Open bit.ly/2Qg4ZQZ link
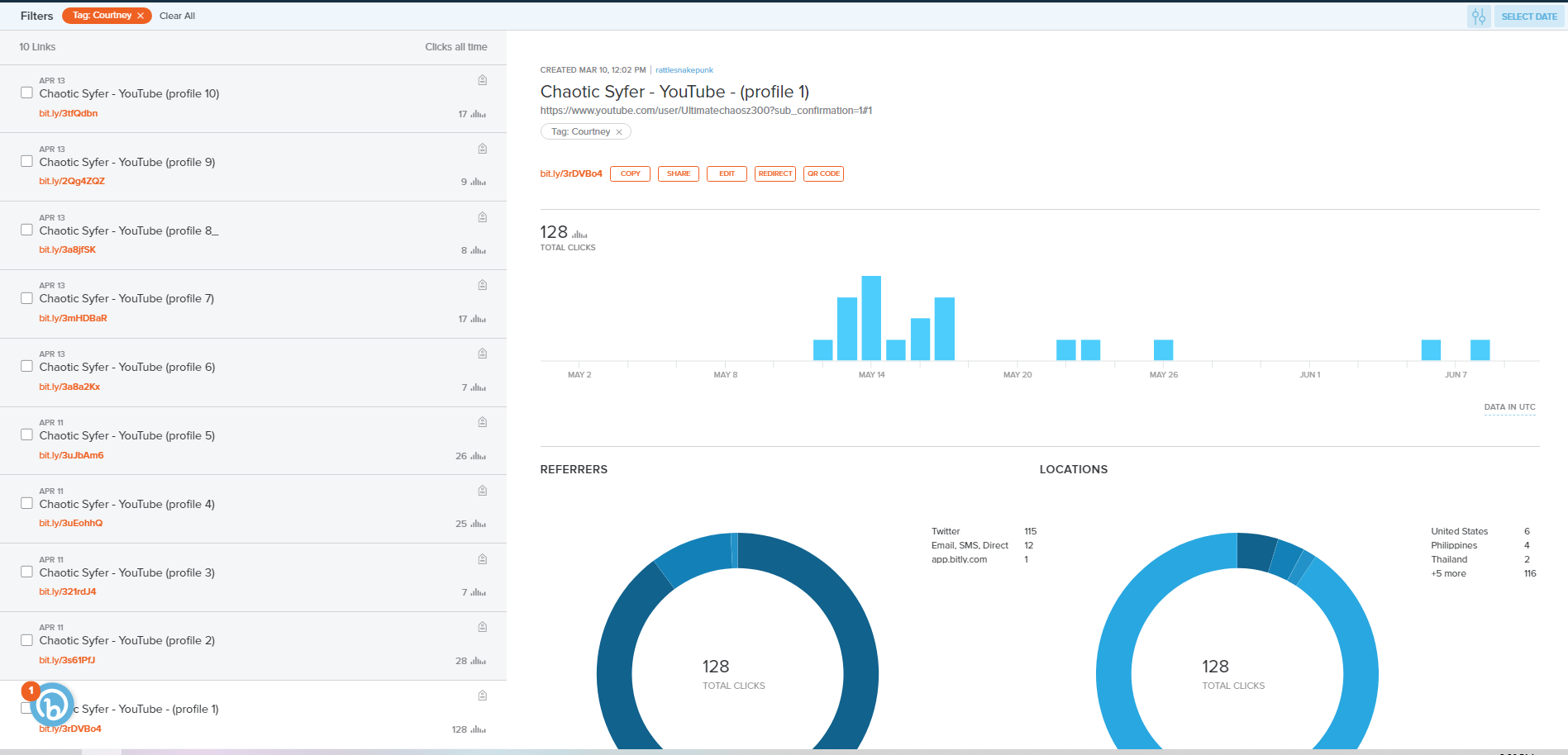This screenshot has width=1568, height=755. coord(72,181)
